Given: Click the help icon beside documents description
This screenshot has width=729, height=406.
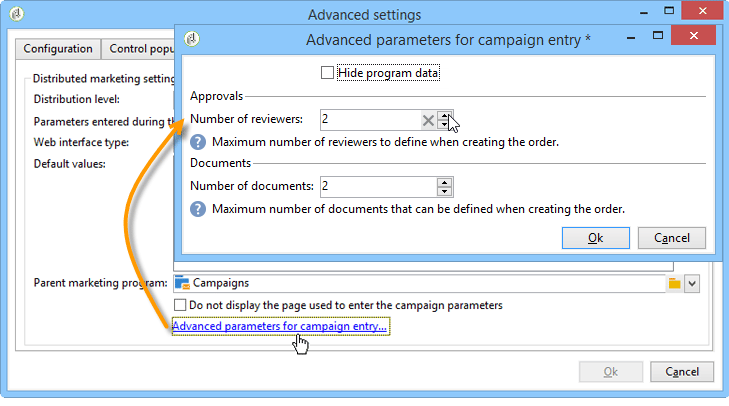Looking at the screenshot, I should pos(198,209).
